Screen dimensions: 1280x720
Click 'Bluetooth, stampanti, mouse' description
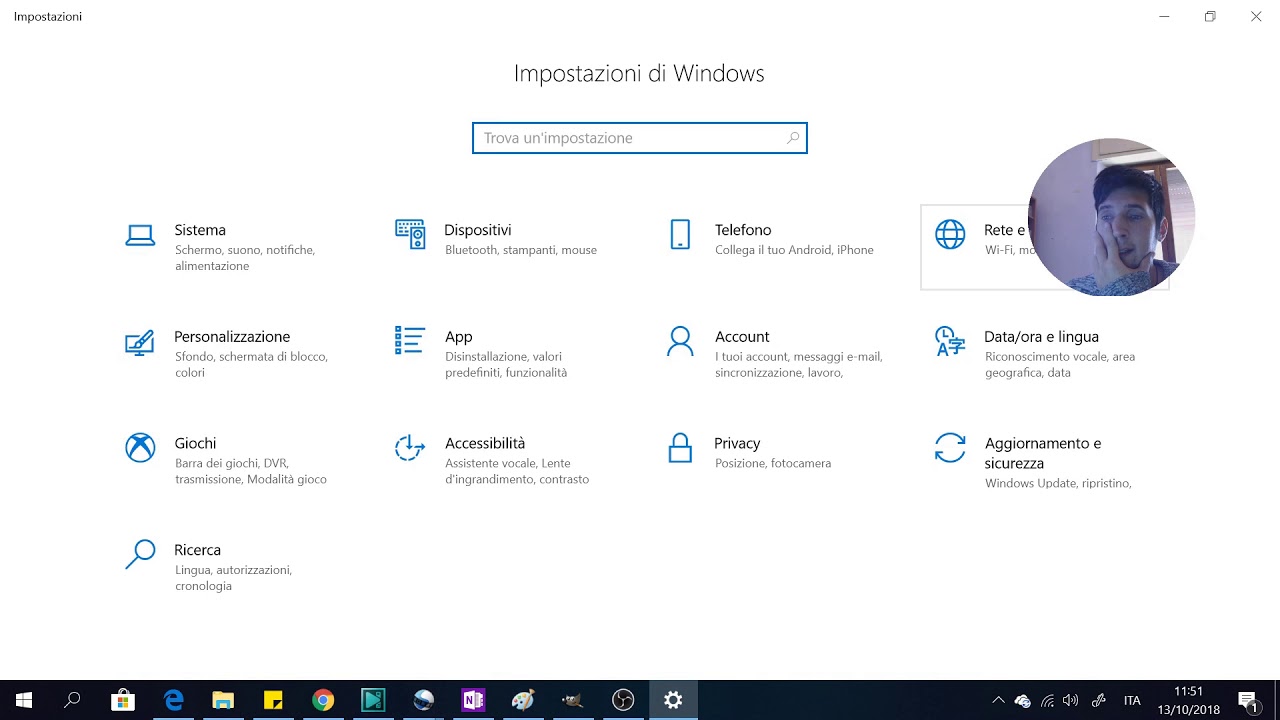521,250
